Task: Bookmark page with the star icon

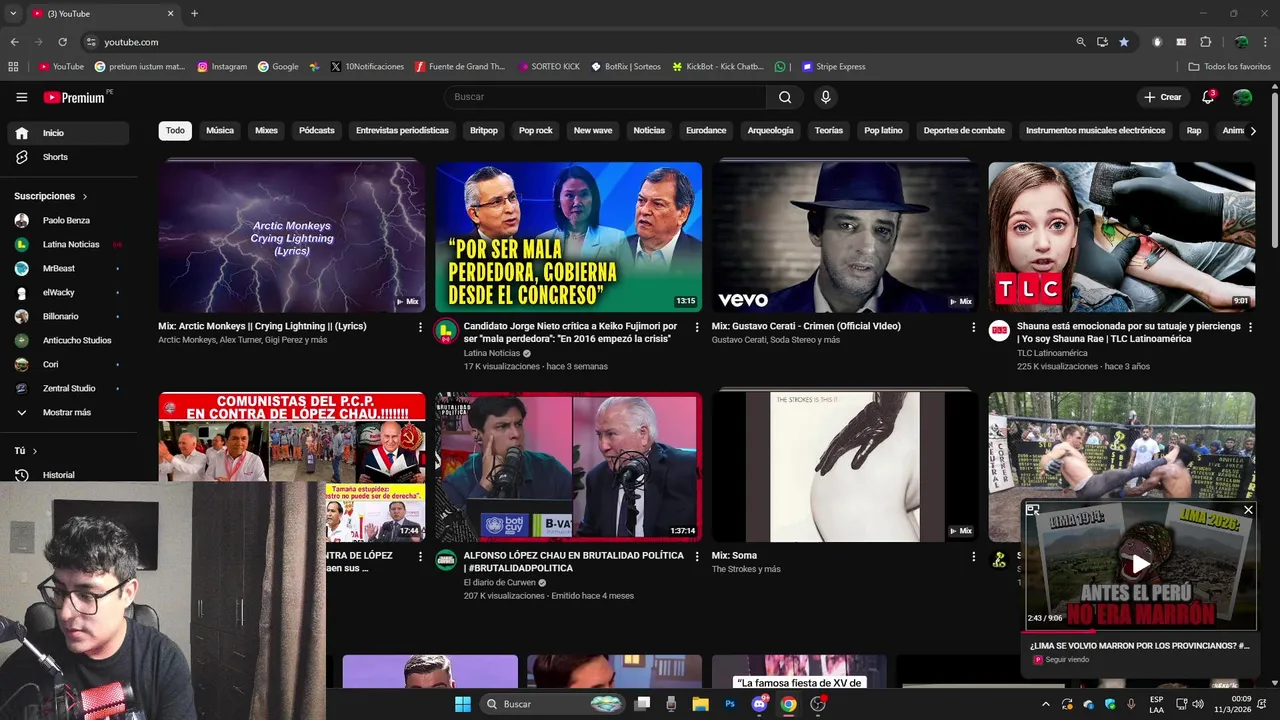Action: [1124, 42]
